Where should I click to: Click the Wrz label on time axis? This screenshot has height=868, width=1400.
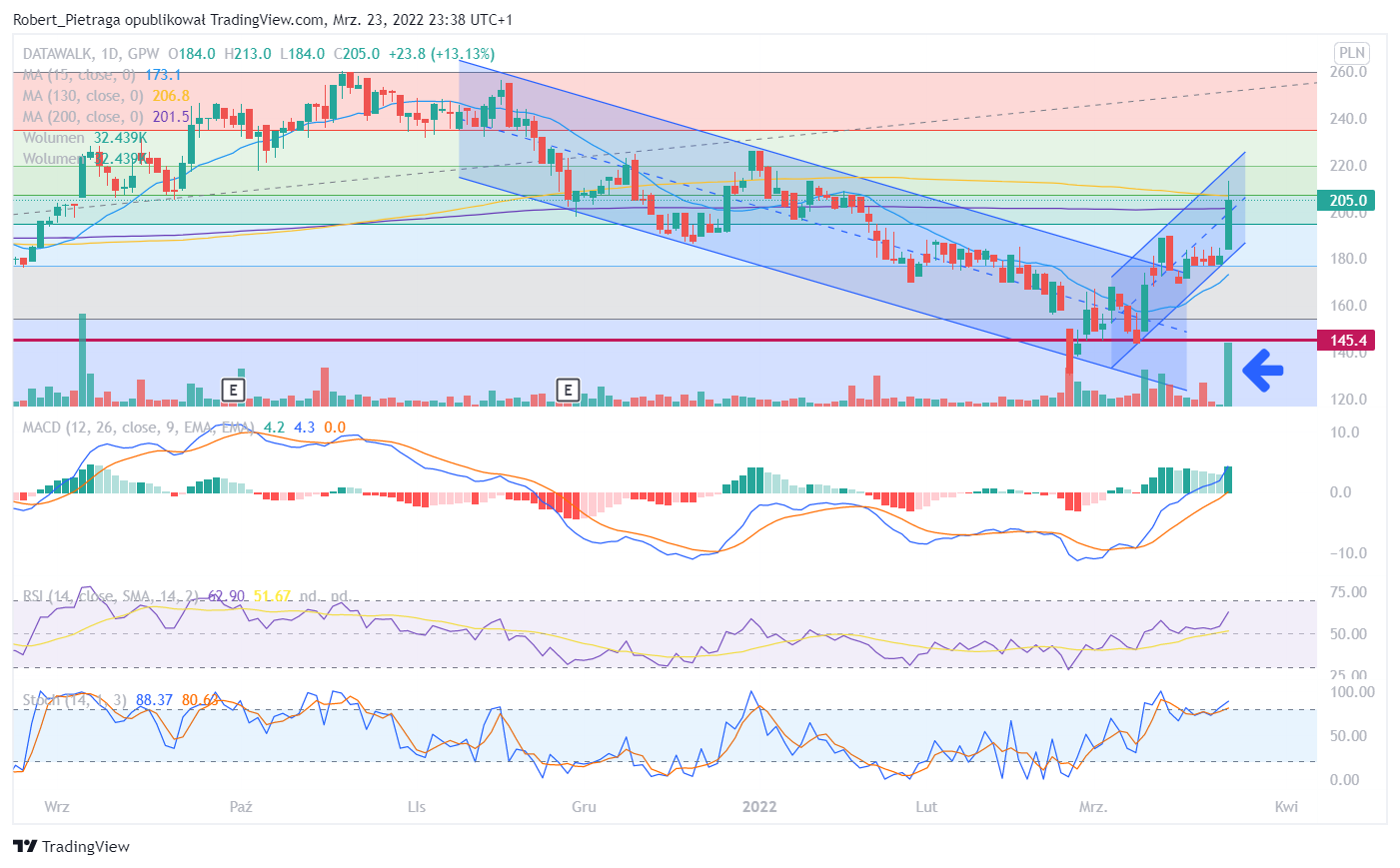(x=57, y=807)
